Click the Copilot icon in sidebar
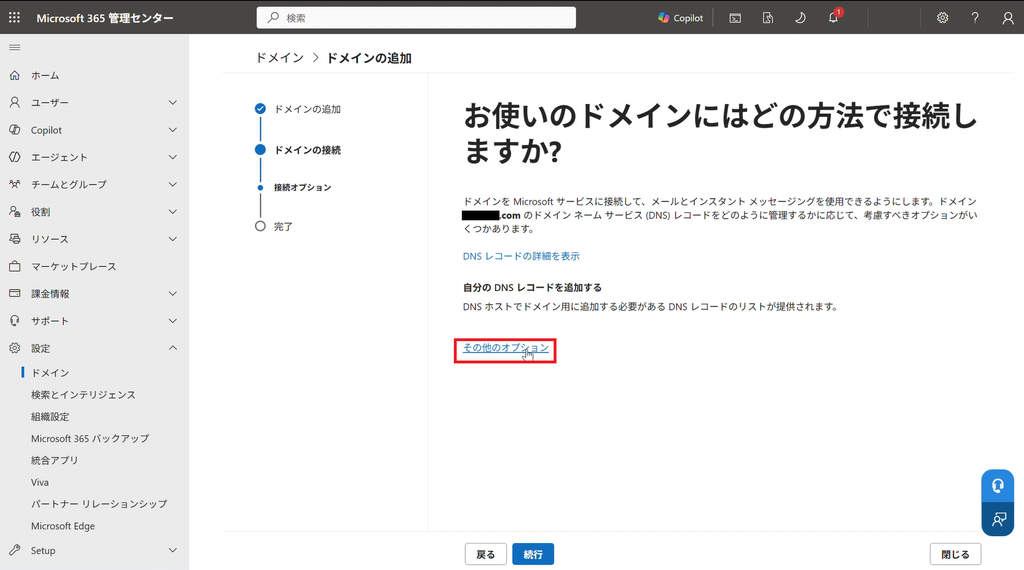This screenshot has width=1024, height=570. 14,130
